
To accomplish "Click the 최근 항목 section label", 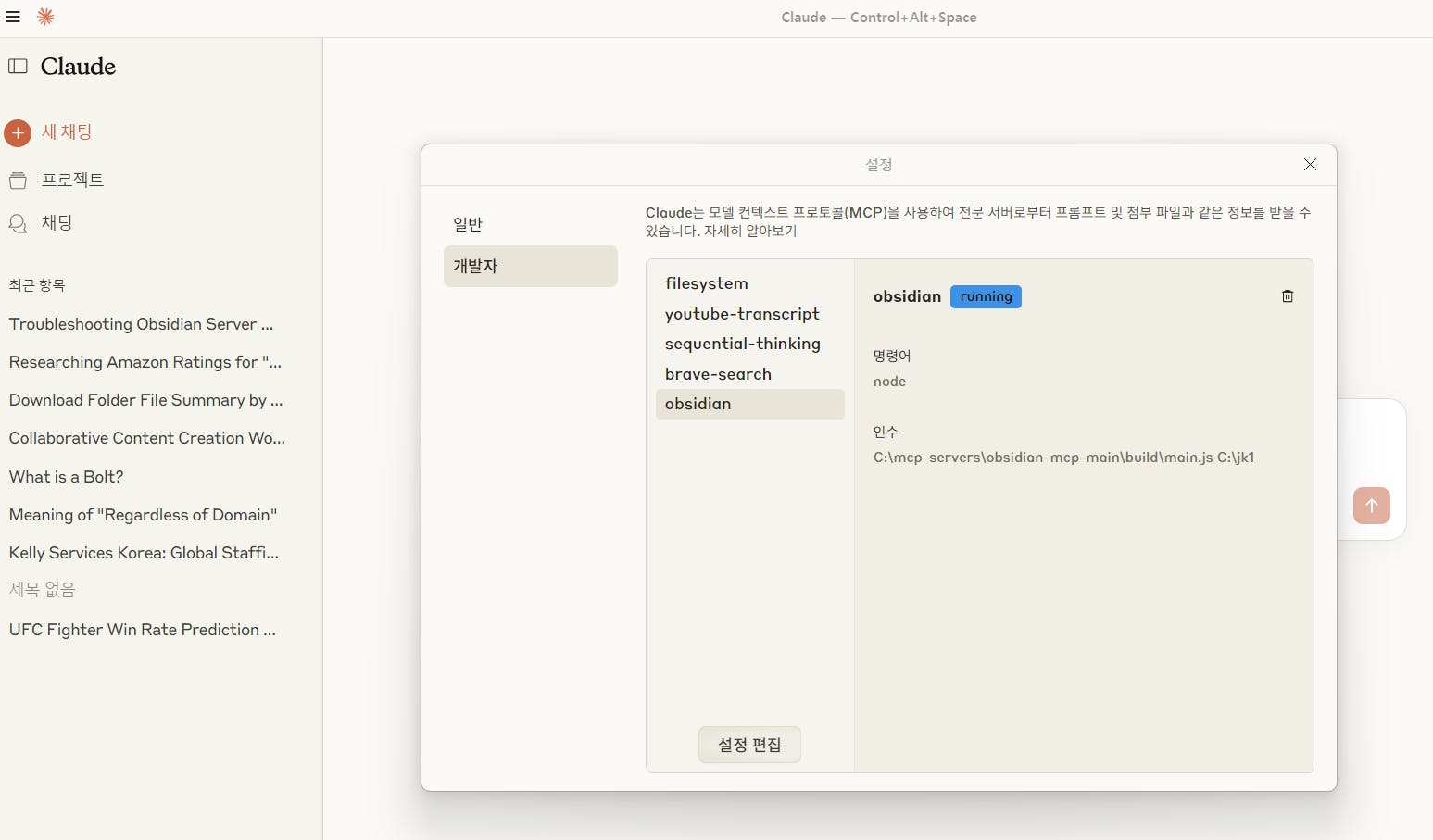I will [x=37, y=285].
